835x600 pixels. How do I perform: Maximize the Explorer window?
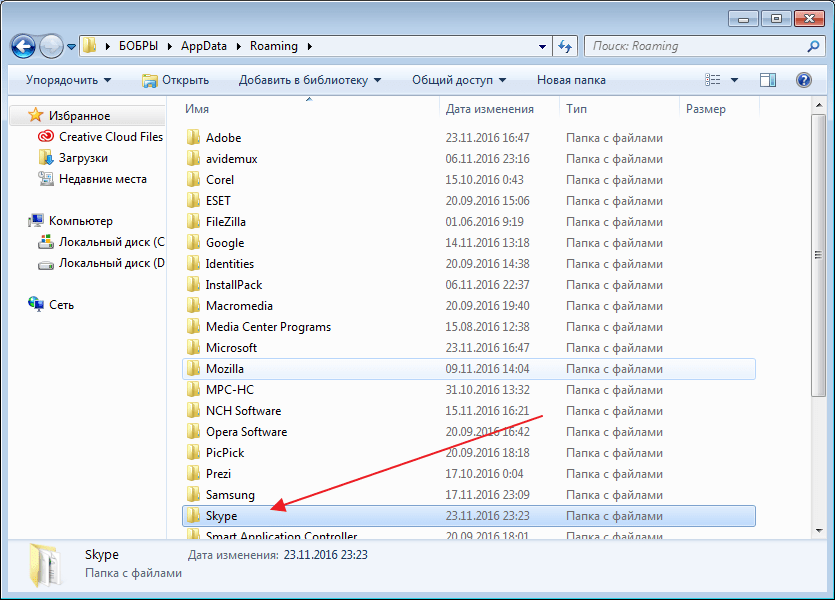pos(776,19)
